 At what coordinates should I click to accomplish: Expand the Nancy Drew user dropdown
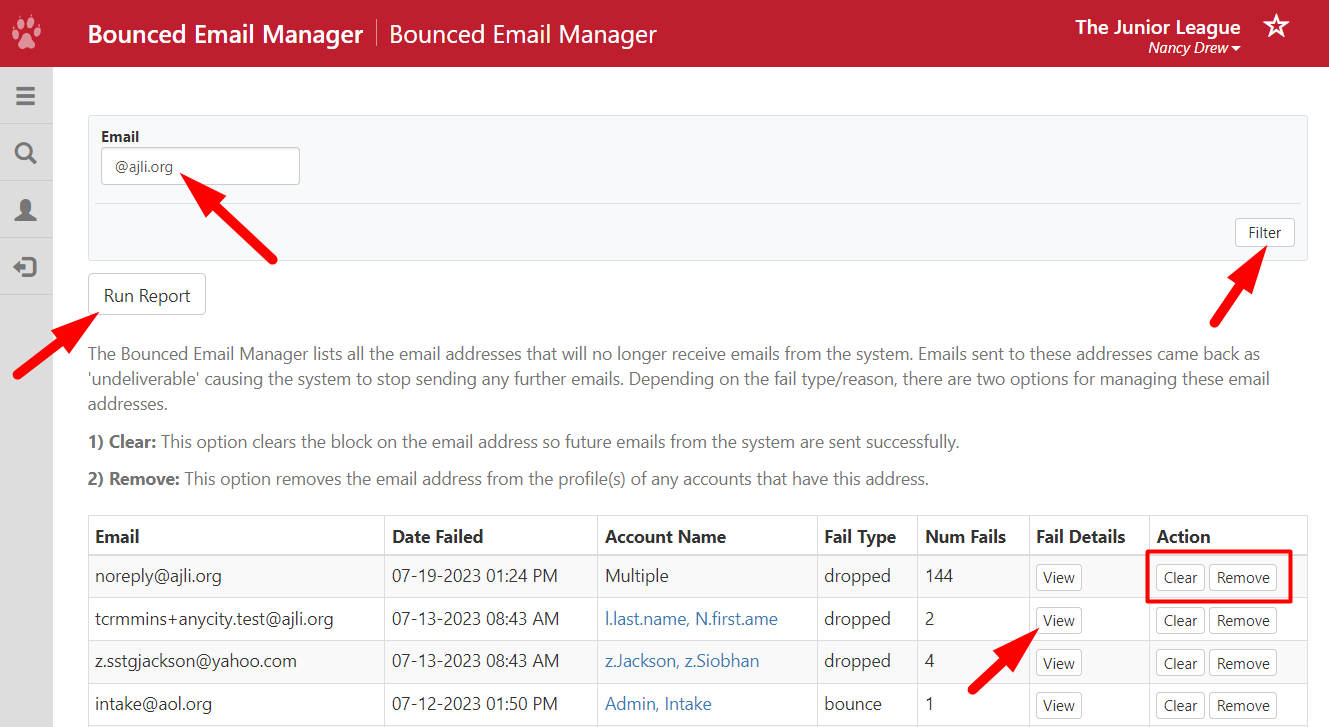pos(1194,48)
